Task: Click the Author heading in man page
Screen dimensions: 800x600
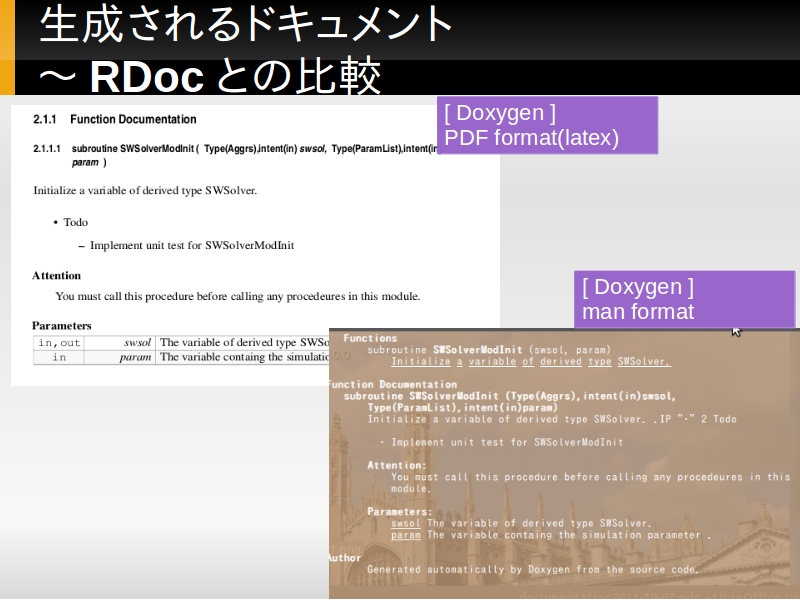Action: [x=345, y=557]
